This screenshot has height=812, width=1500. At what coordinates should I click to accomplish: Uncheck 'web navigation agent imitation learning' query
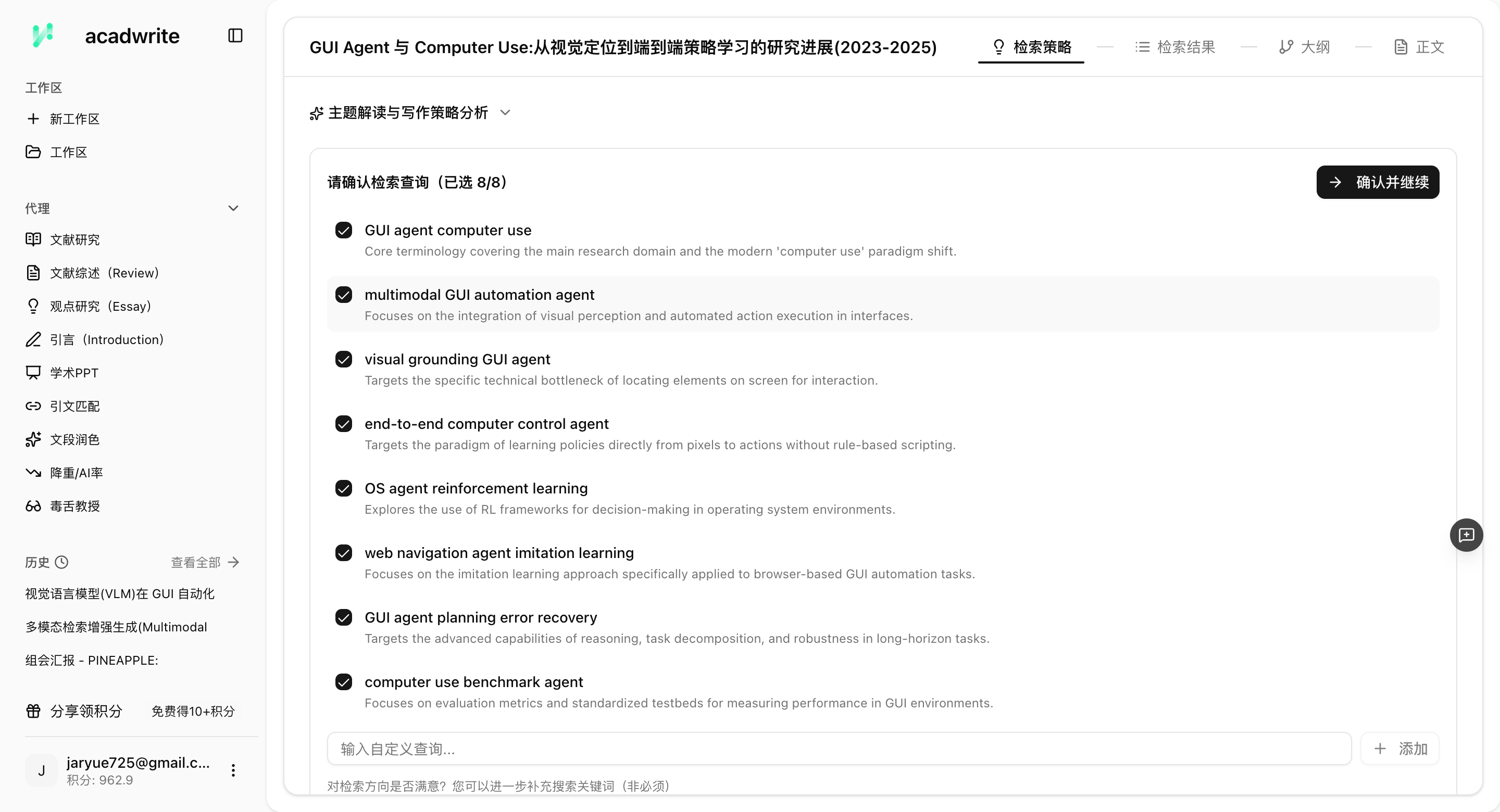pos(344,553)
